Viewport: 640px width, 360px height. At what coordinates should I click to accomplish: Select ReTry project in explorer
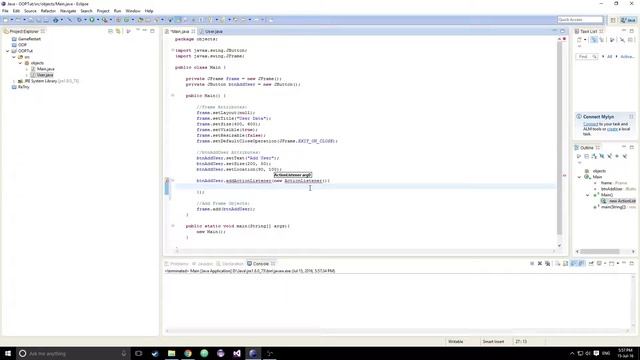tap(23, 87)
